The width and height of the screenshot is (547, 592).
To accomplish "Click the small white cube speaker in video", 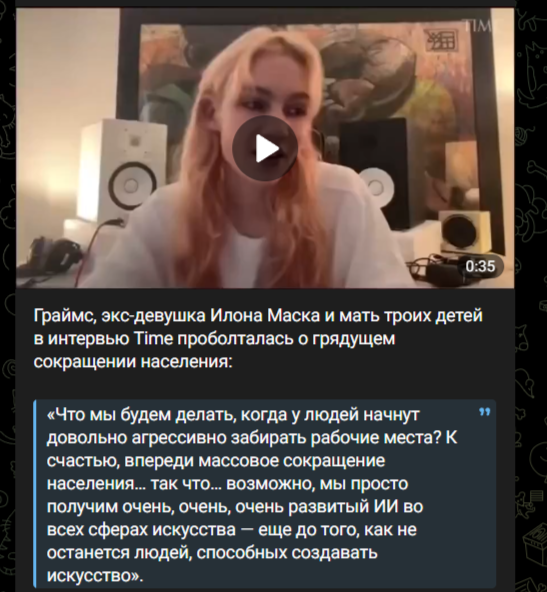I will tap(465, 231).
